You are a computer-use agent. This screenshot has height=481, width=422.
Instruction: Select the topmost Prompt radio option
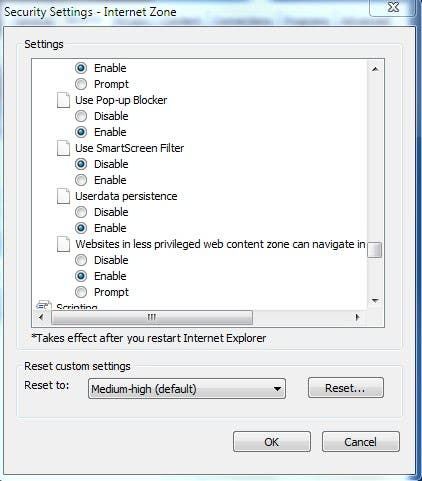click(81, 84)
